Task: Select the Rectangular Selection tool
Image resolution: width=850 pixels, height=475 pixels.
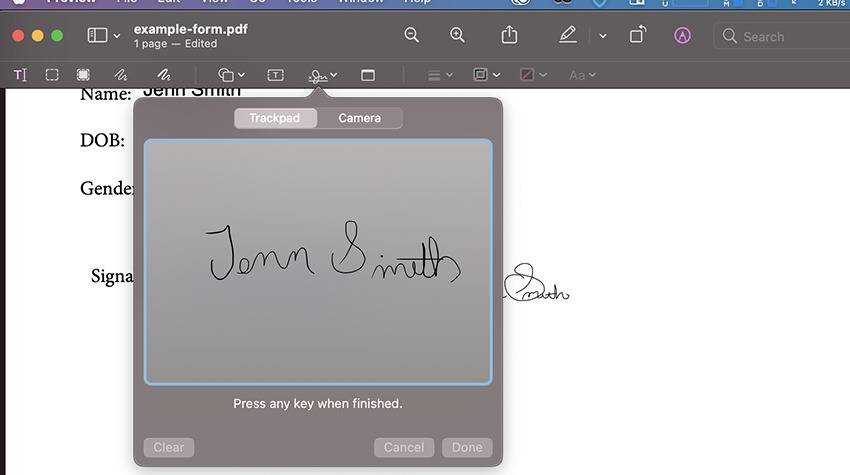Action: (52, 75)
